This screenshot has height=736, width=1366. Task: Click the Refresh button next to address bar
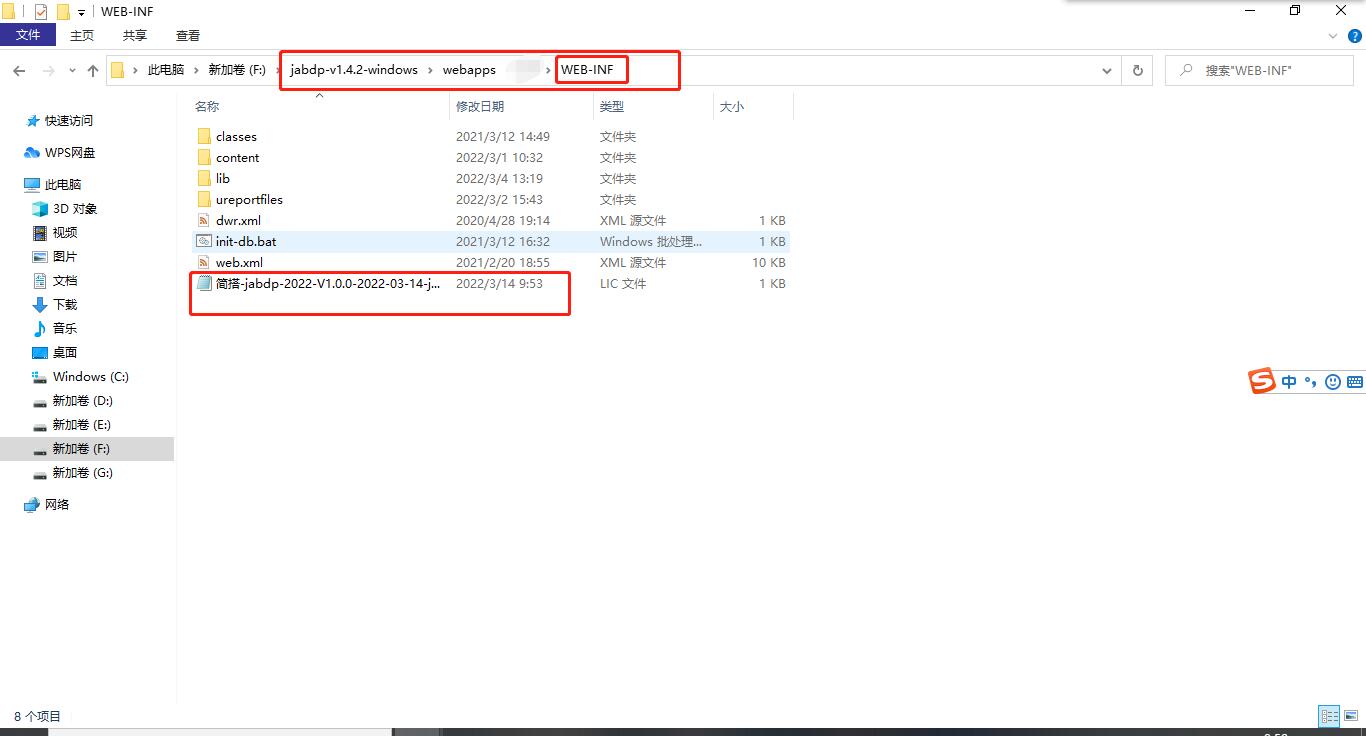coord(1137,71)
